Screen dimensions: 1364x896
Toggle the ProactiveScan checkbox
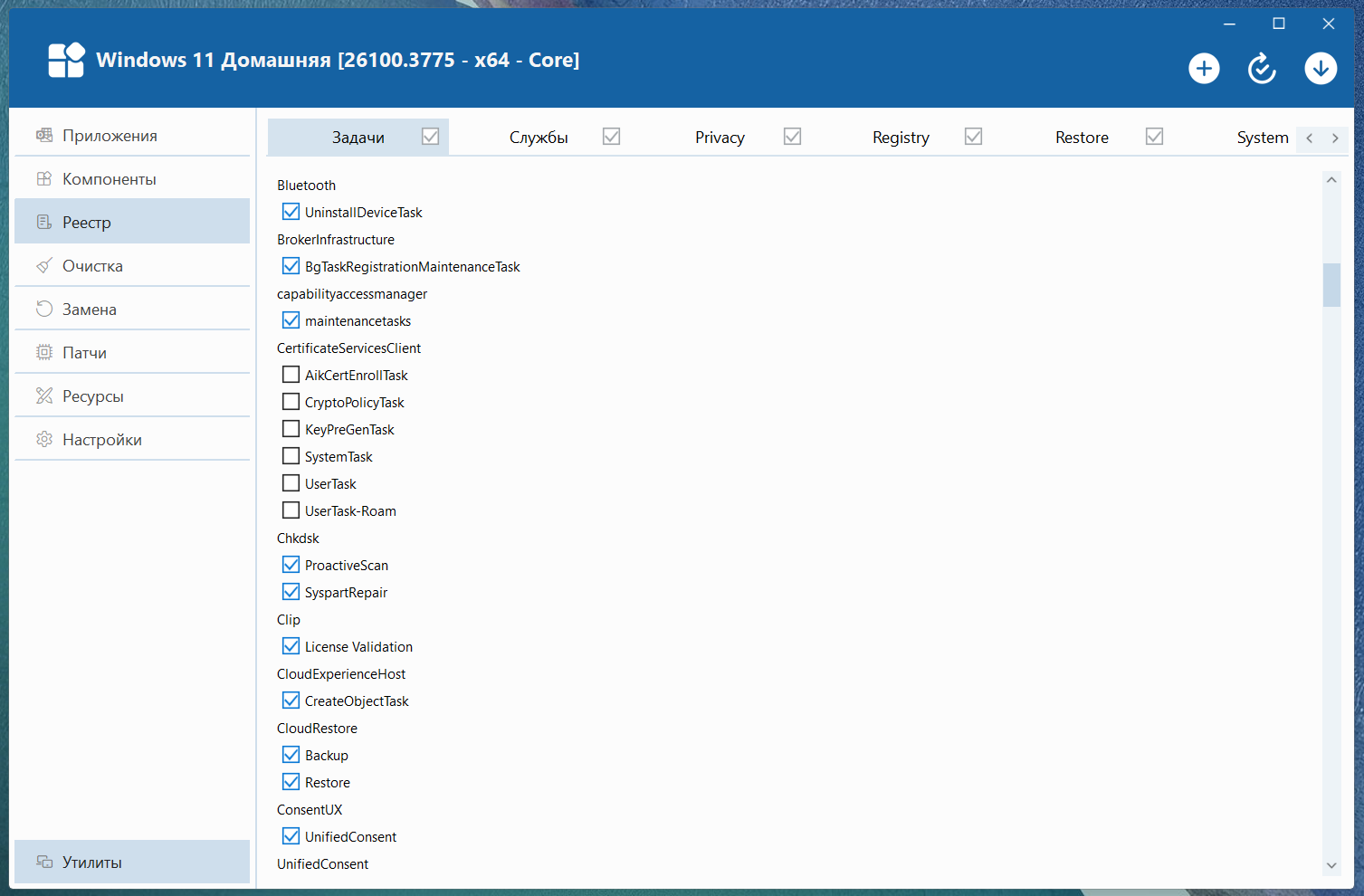tap(291, 565)
